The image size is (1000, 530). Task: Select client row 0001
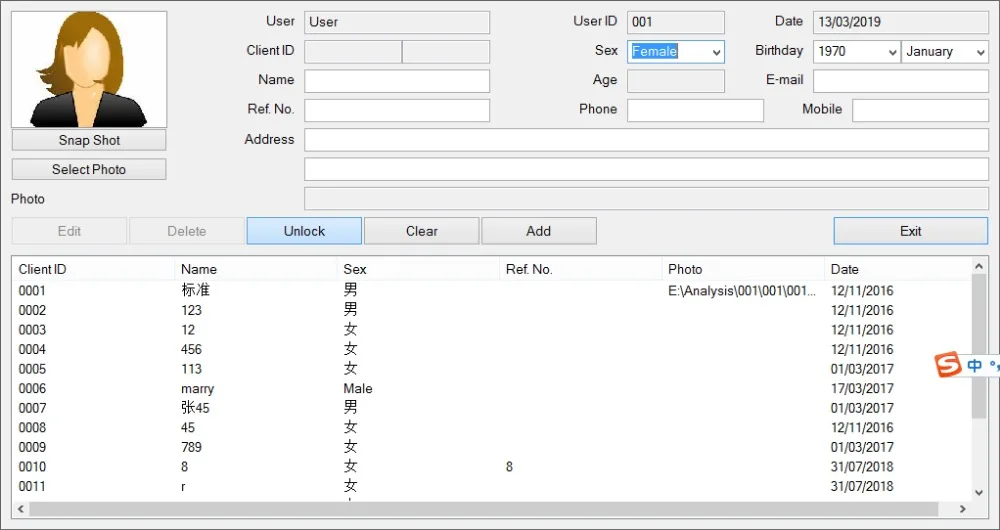[x=491, y=291]
